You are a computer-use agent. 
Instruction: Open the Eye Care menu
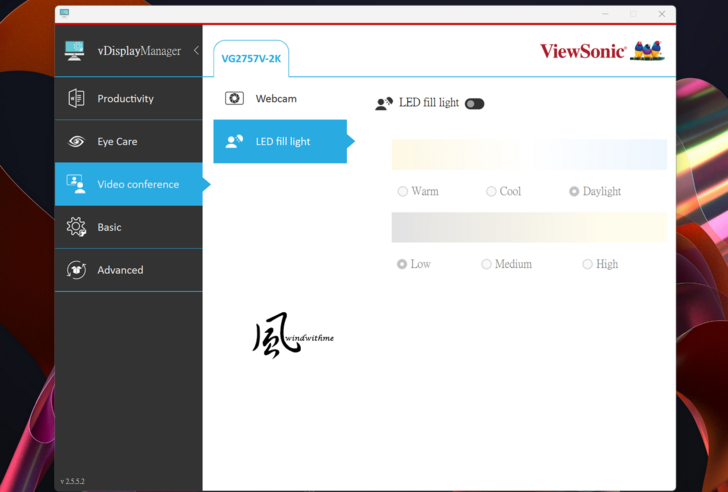pyautogui.click(x=129, y=141)
